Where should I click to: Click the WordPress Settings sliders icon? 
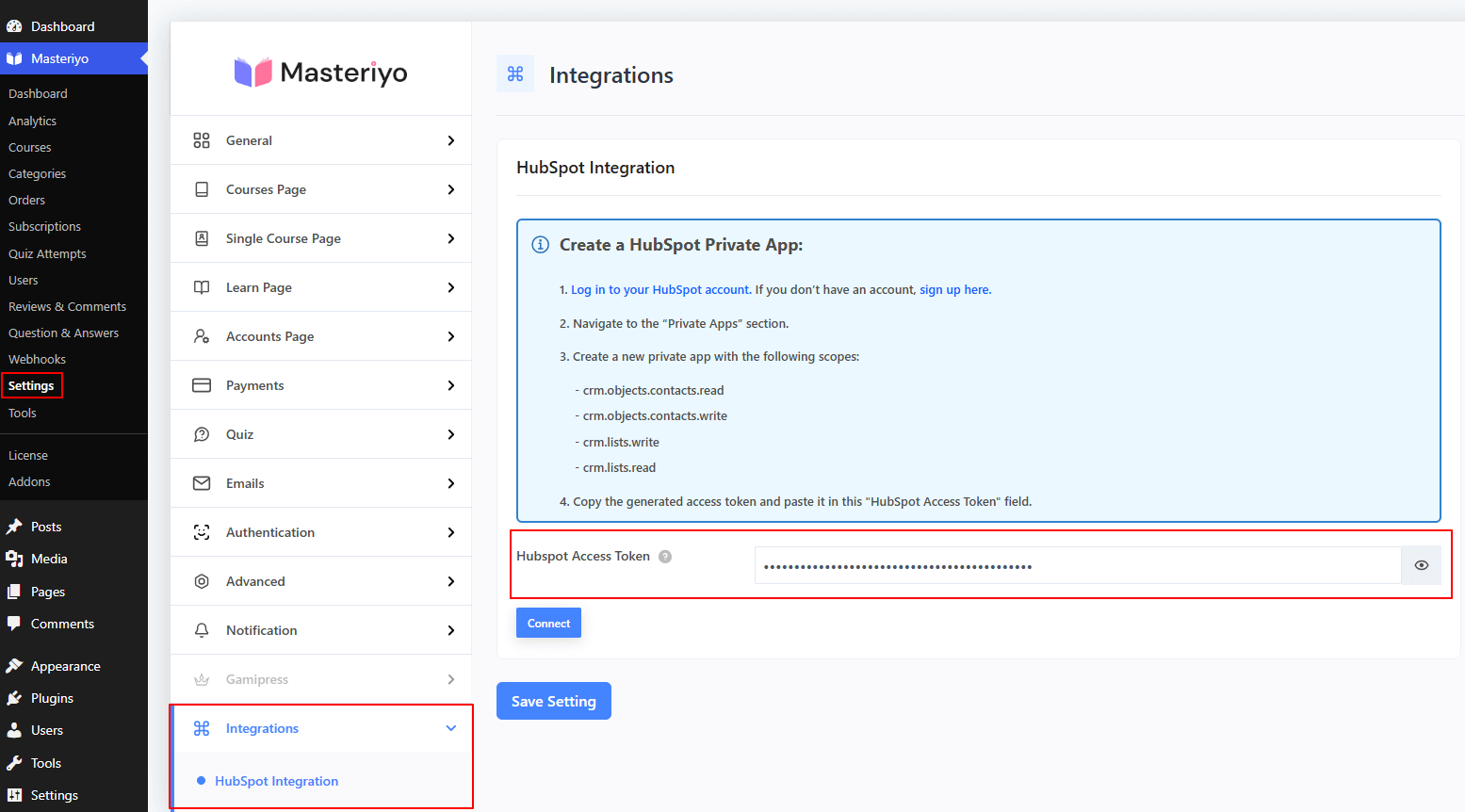point(14,795)
